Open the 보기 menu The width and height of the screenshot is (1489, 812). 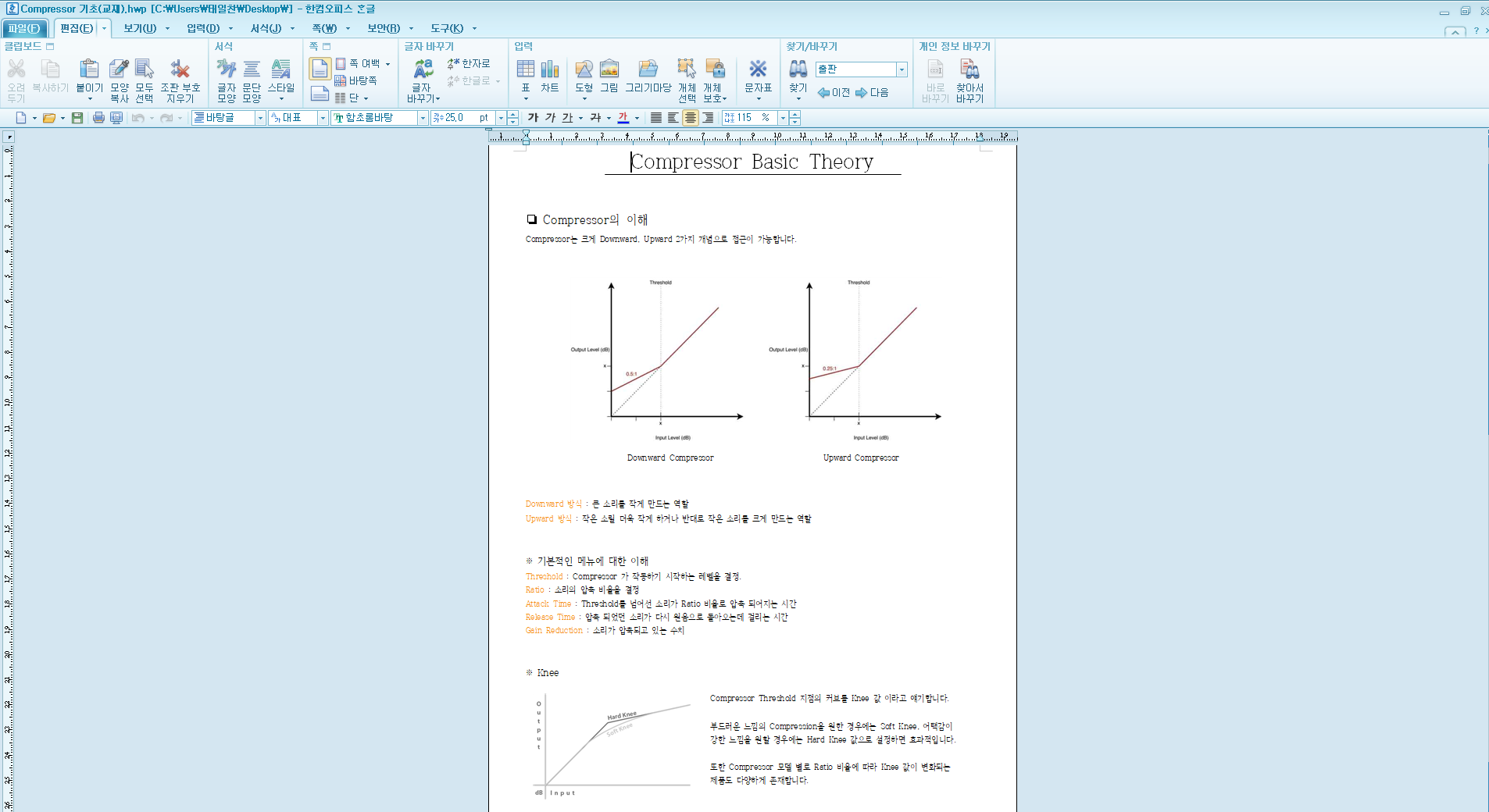point(140,28)
